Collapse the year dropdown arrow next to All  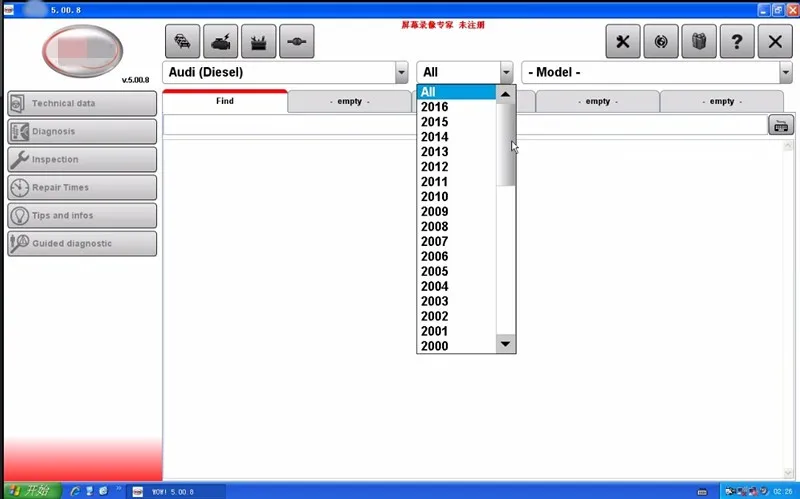506,72
